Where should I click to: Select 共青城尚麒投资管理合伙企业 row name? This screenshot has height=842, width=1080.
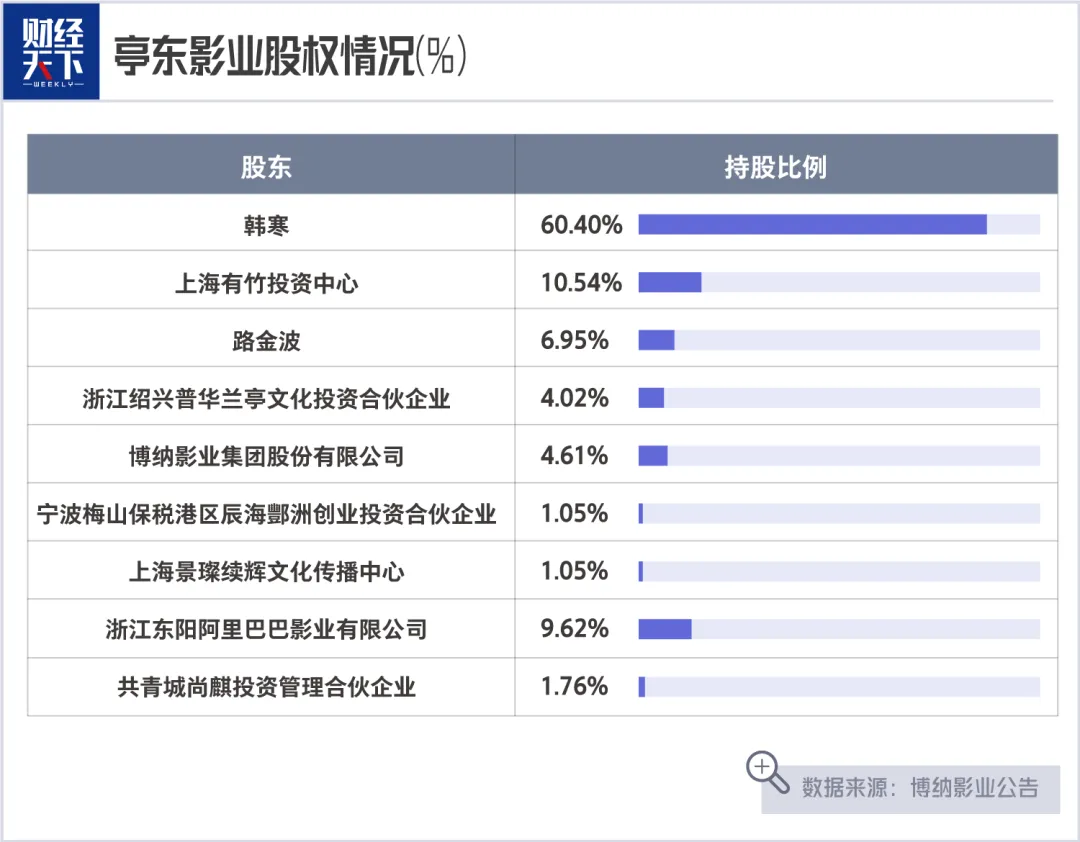(x=266, y=687)
